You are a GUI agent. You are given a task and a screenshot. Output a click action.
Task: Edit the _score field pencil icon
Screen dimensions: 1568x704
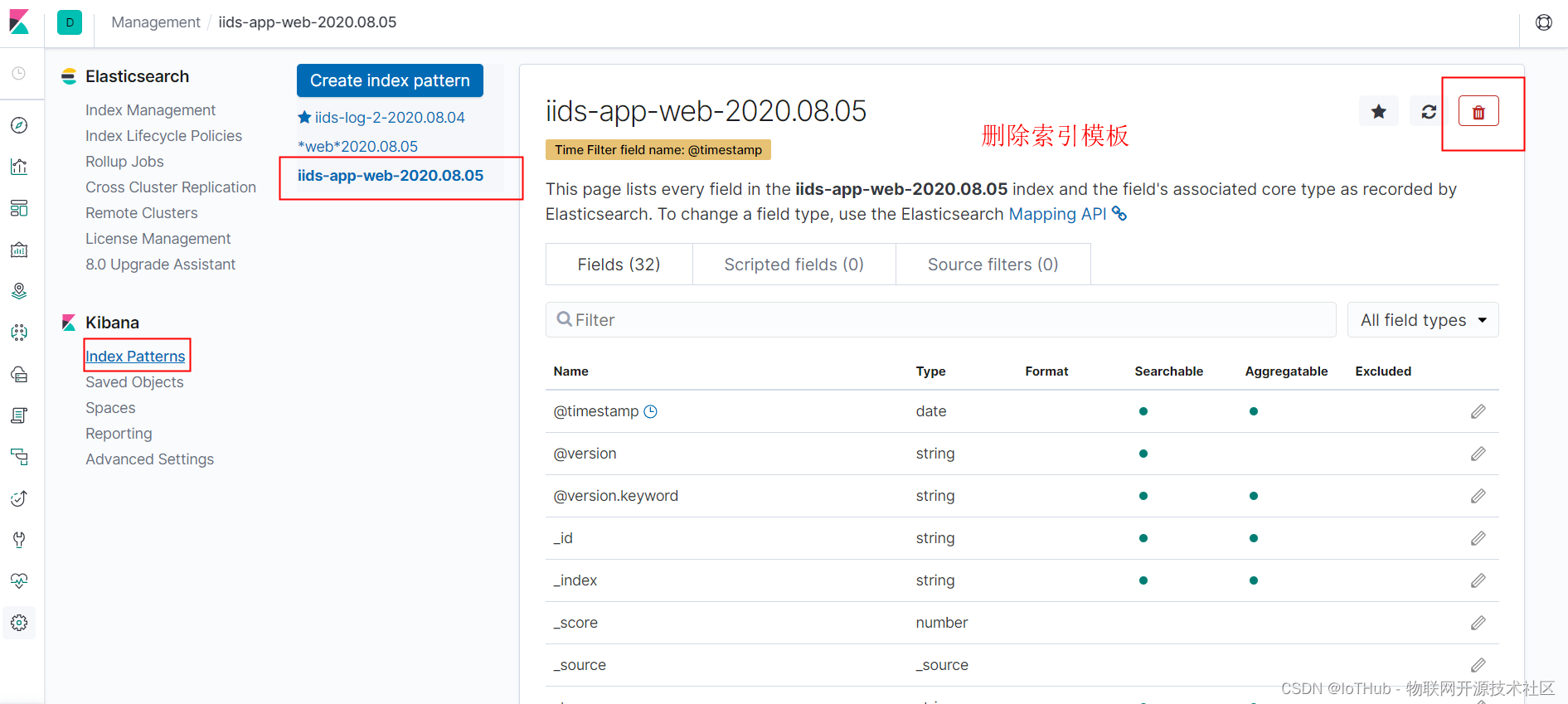click(x=1478, y=623)
